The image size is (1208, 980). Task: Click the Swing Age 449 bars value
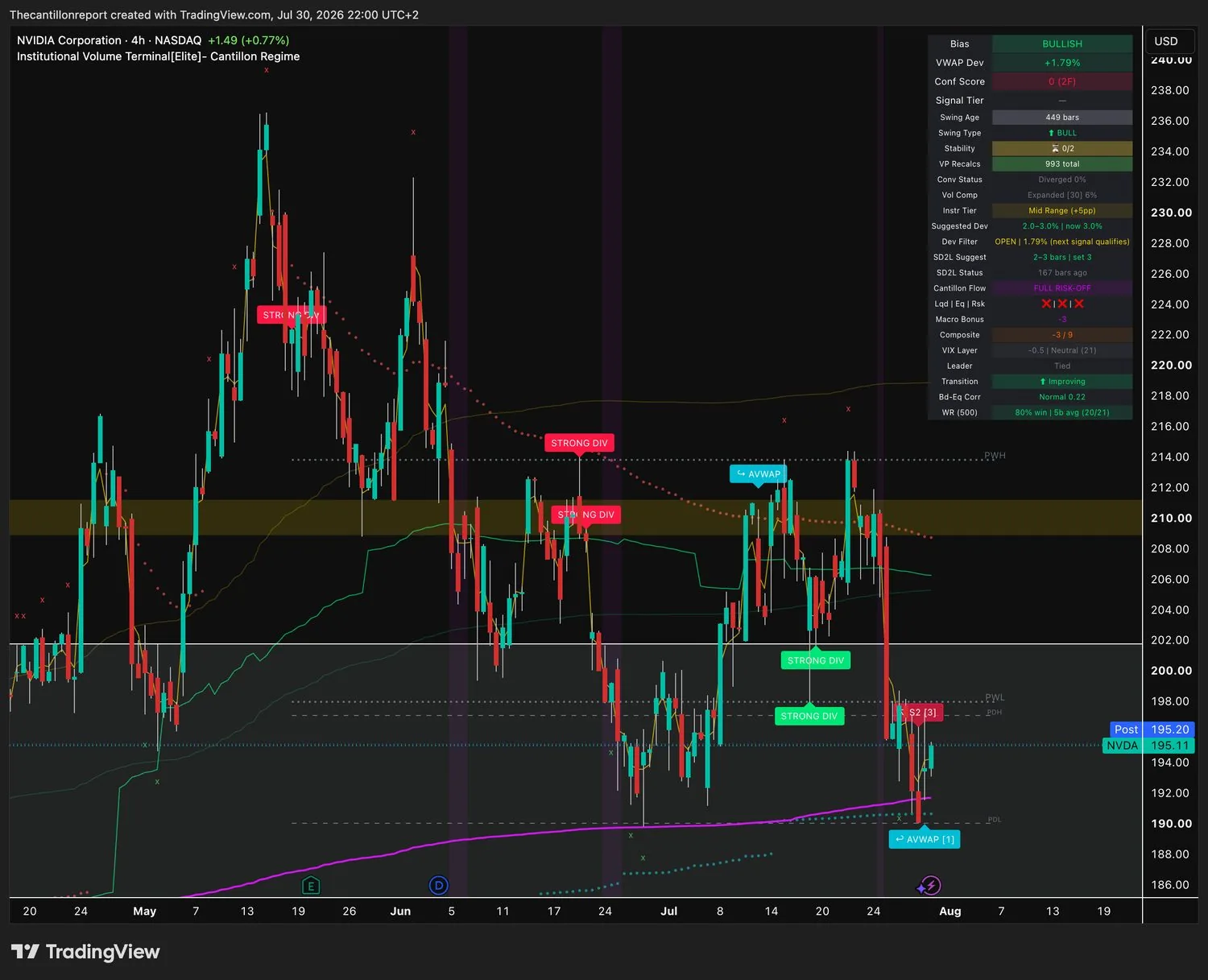[1062, 118]
